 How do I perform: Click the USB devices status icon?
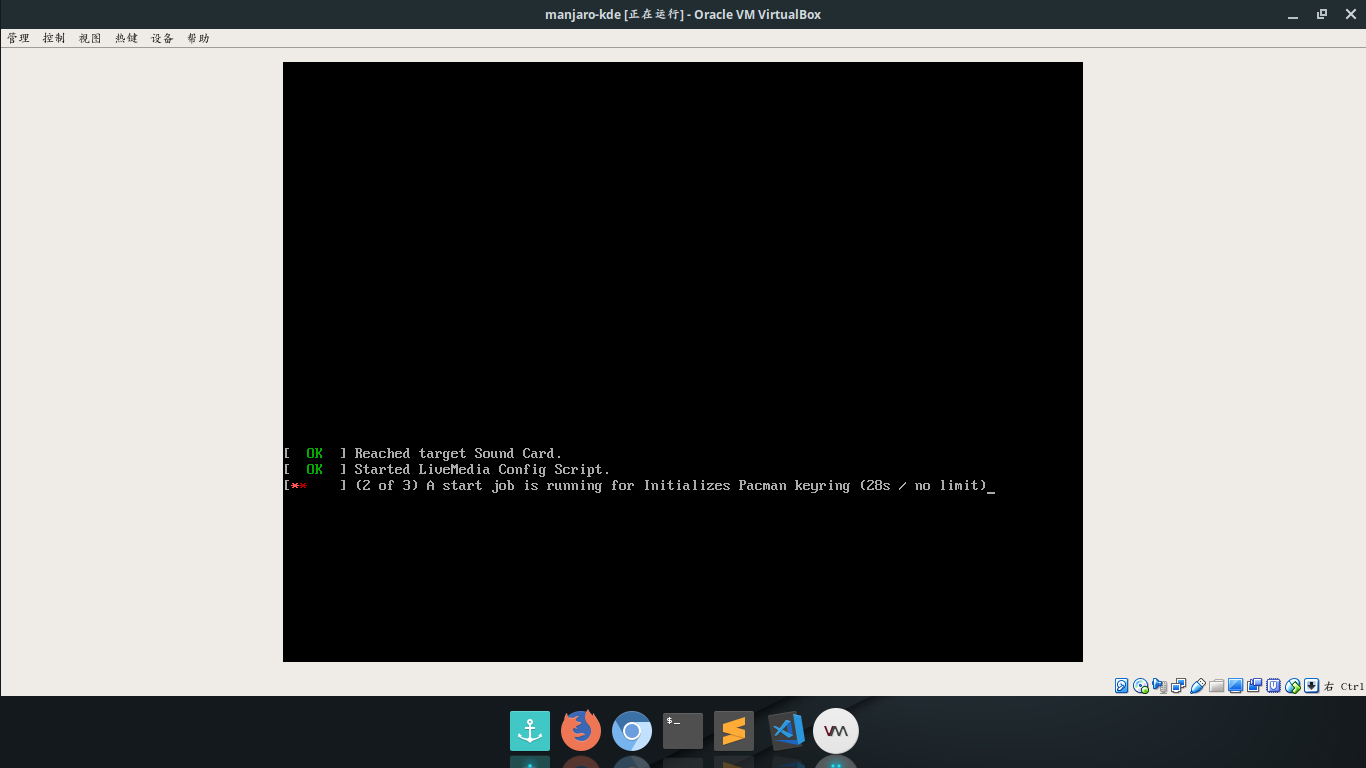tap(1198, 686)
